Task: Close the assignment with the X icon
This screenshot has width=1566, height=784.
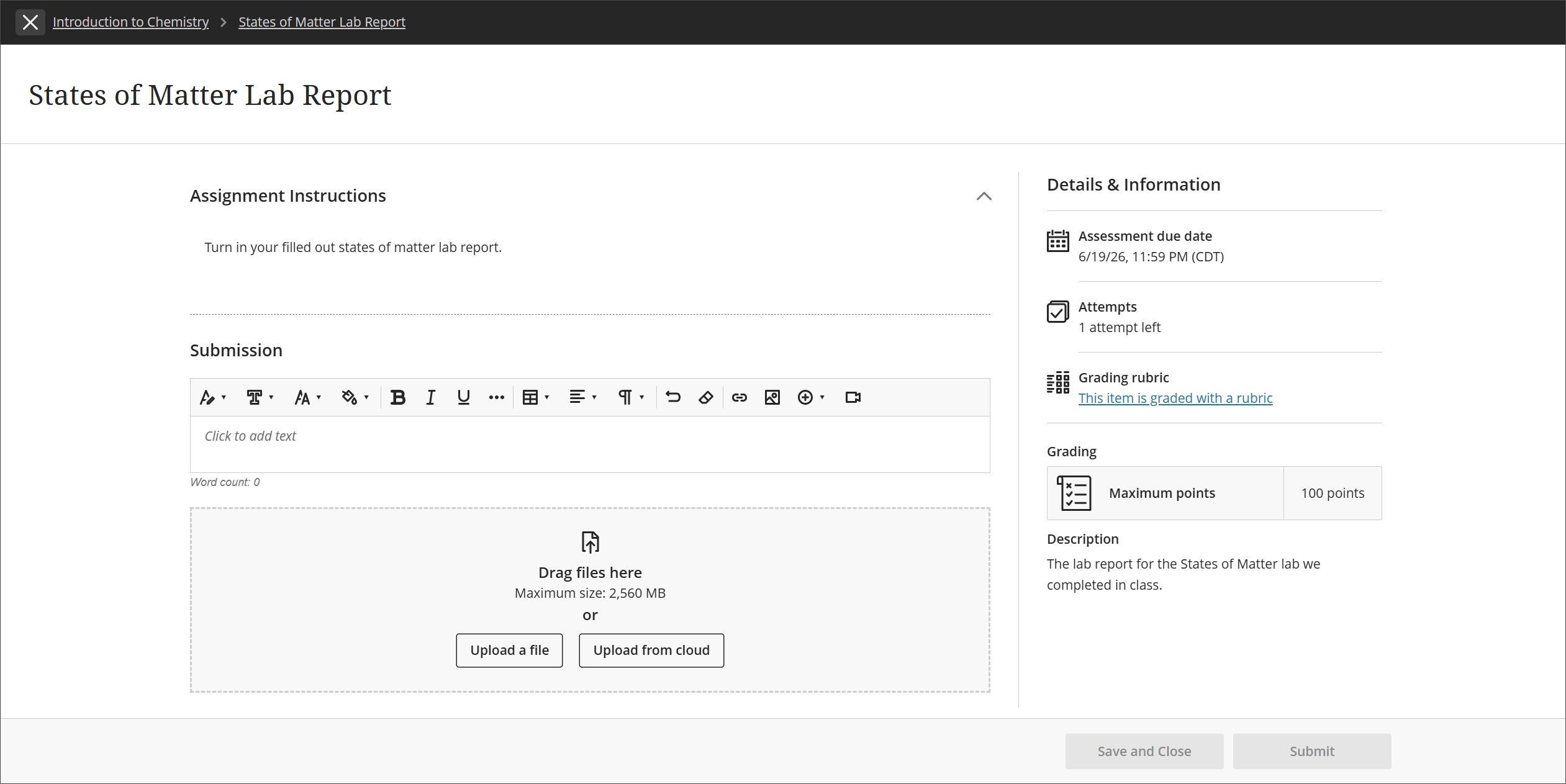Action: (30, 22)
